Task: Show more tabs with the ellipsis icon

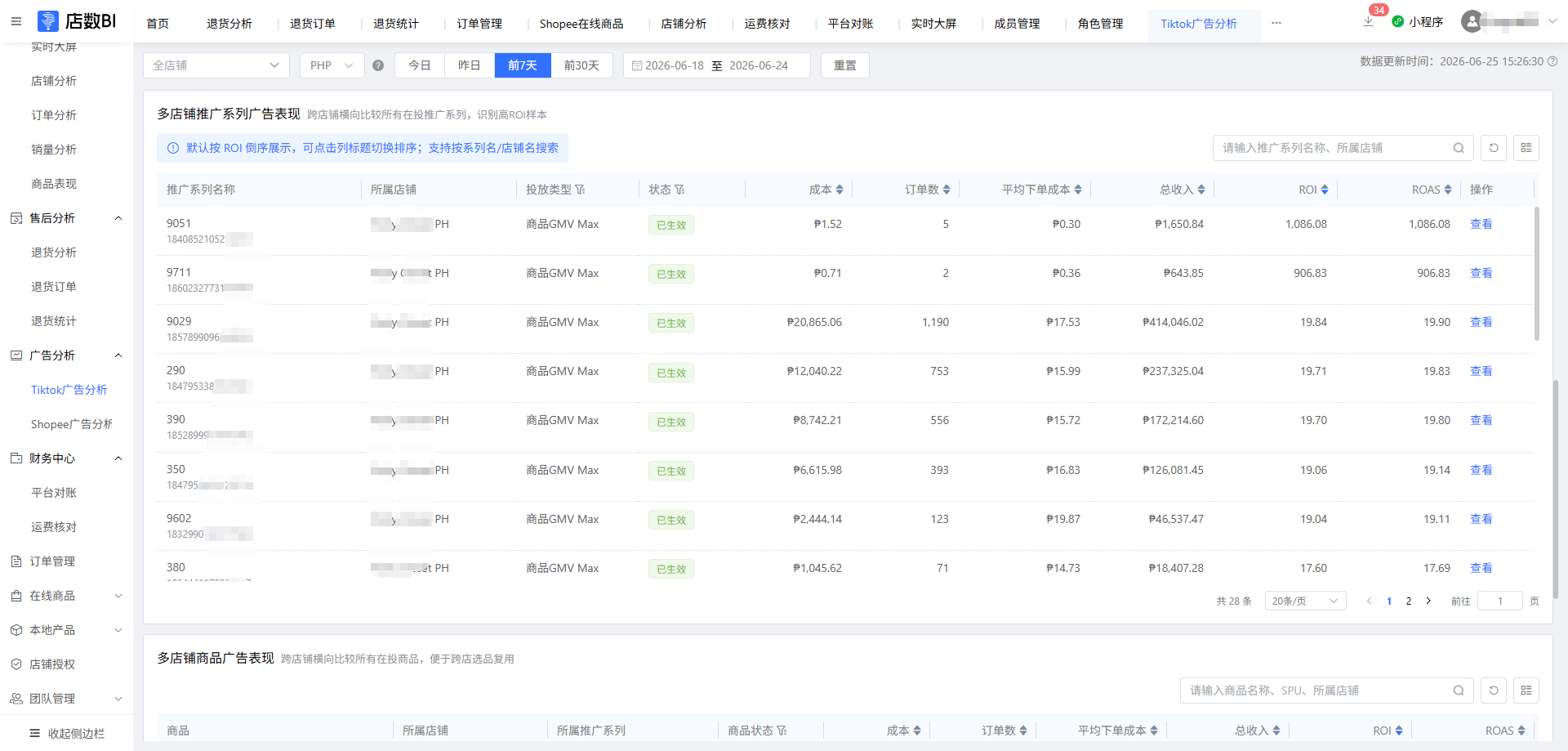Action: [x=1276, y=23]
